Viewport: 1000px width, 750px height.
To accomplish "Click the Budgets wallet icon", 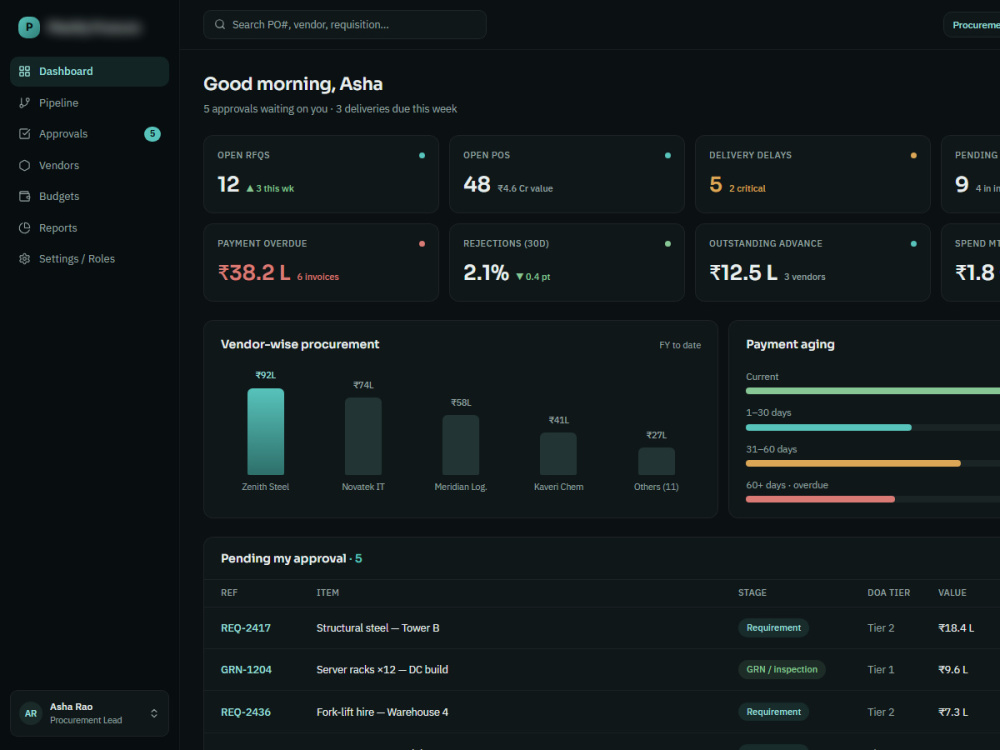I will [x=24, y=196].
